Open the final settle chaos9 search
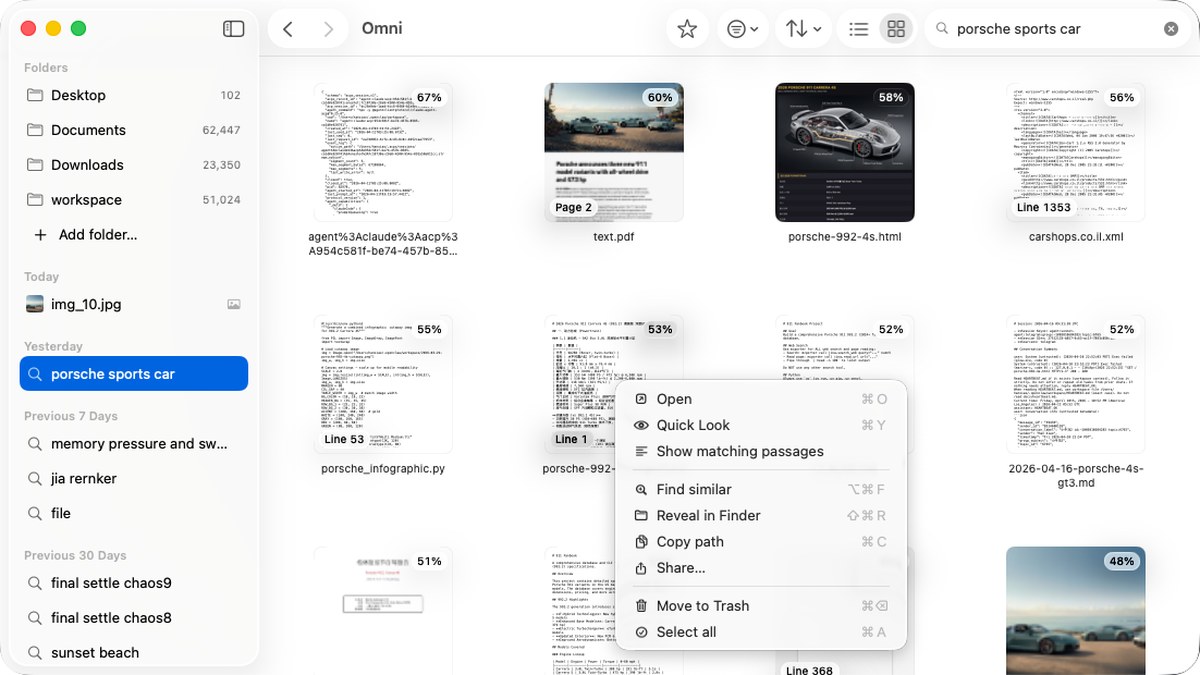 pos(133,583)
